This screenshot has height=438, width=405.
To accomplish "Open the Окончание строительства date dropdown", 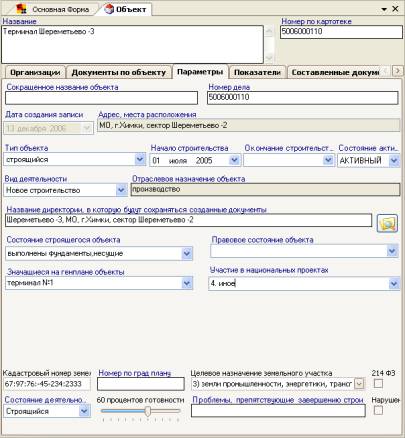I will [x=328, y=160].
